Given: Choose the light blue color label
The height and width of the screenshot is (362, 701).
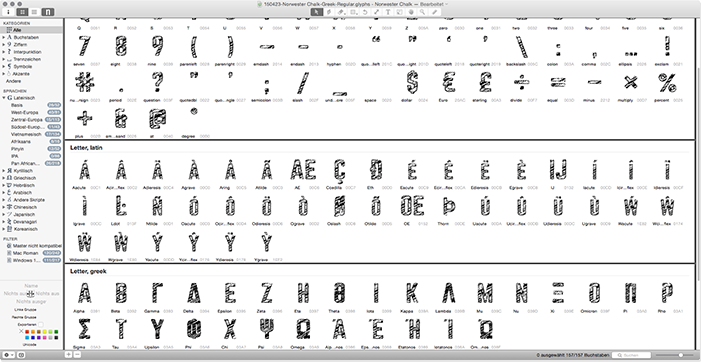Looking at the screenshot, I should coord(27,338).
